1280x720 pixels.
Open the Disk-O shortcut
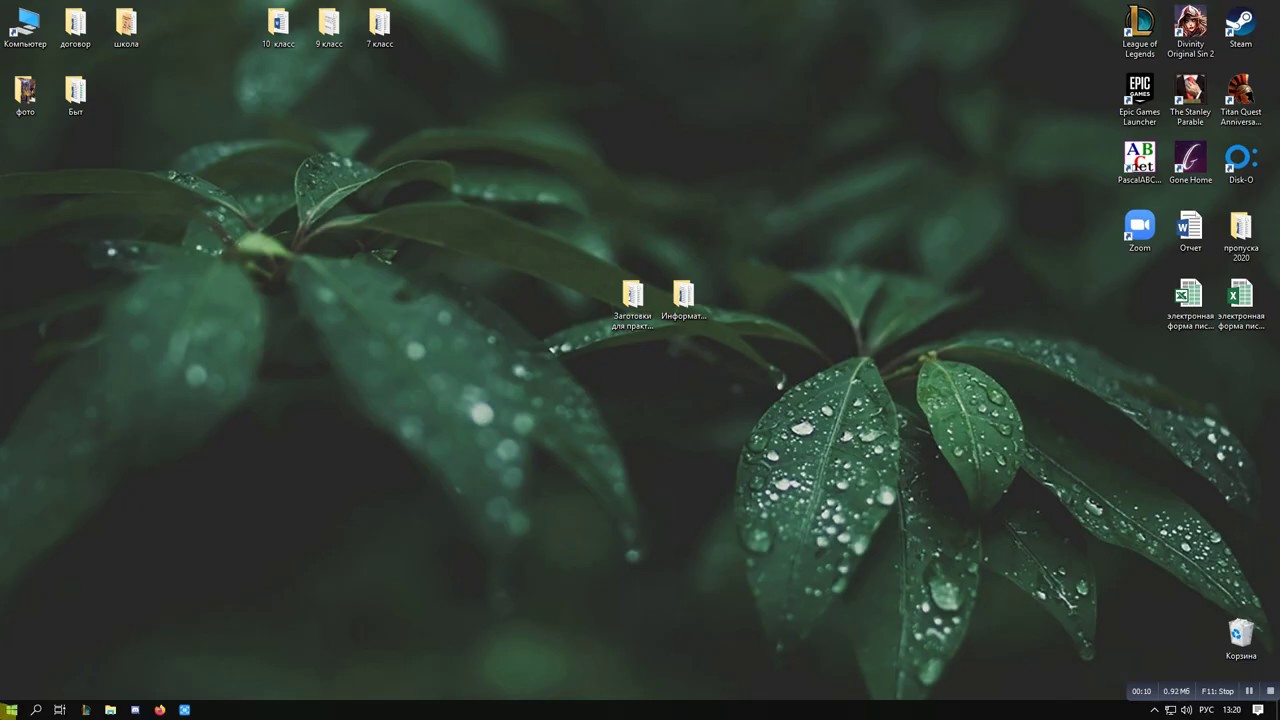tap(1241, 163)
